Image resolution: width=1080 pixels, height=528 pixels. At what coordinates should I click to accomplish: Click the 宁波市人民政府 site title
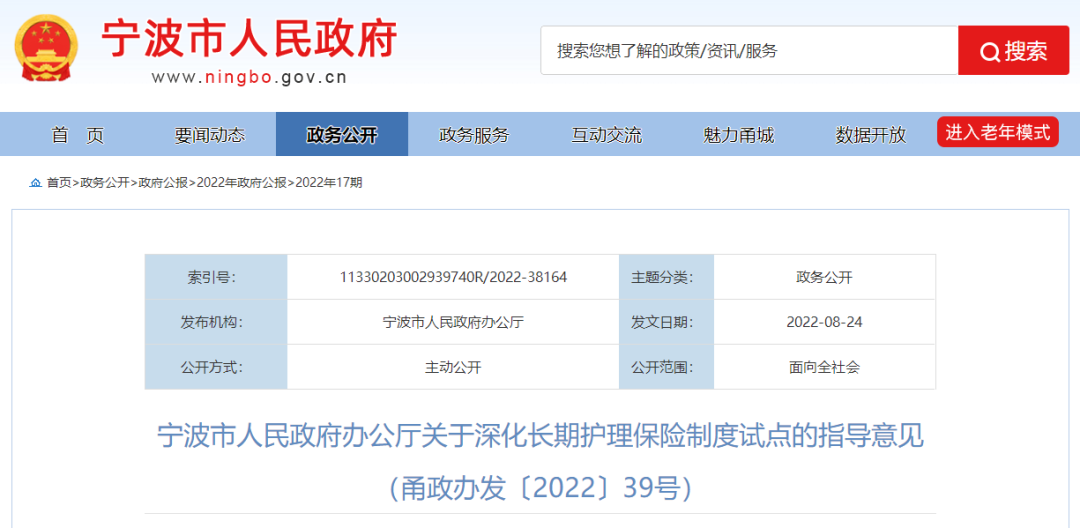click(x=249, y=40)
